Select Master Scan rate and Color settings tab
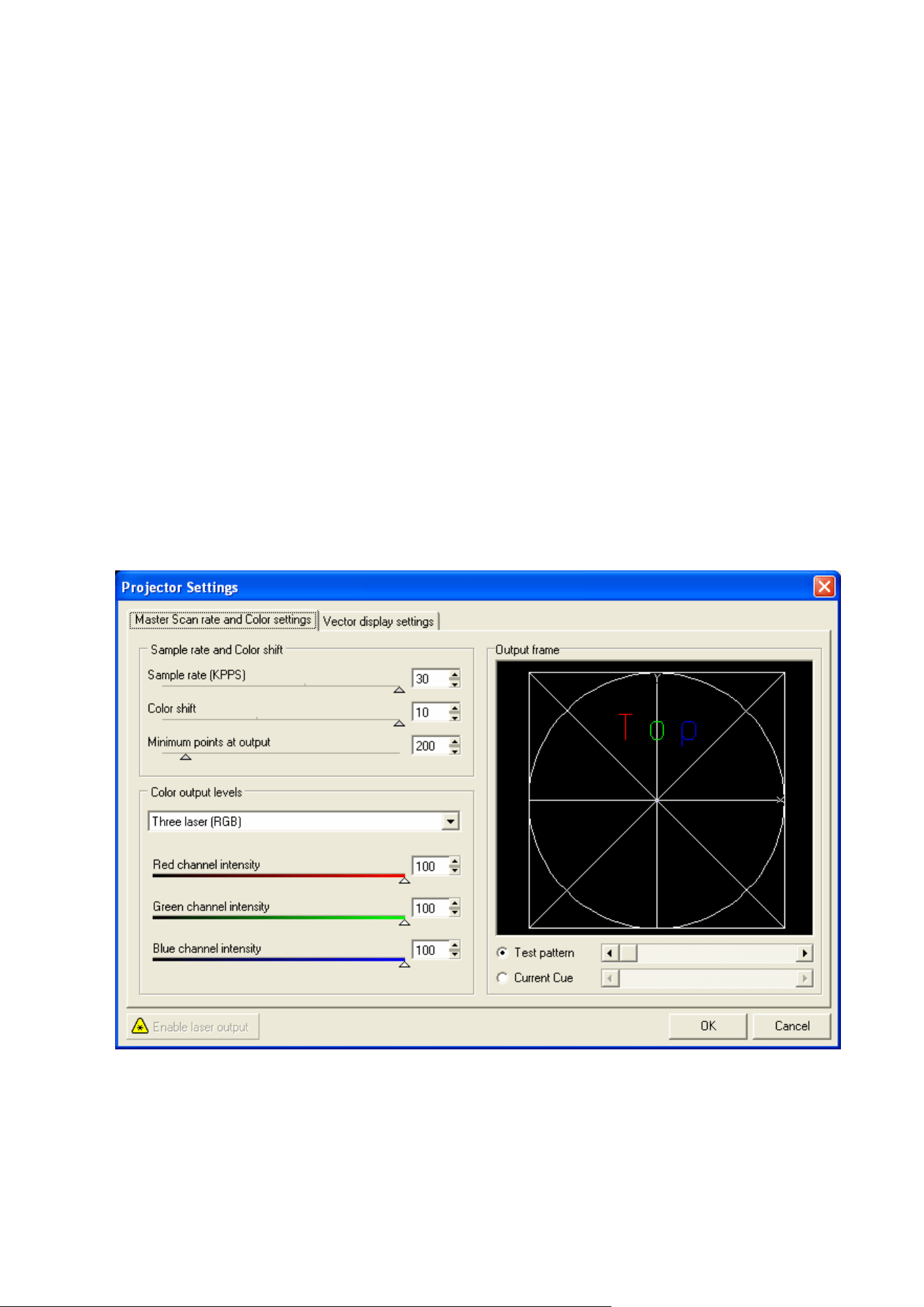Image resolution: width=924 pixels, height=1307 pixels. tap(223, 619)
